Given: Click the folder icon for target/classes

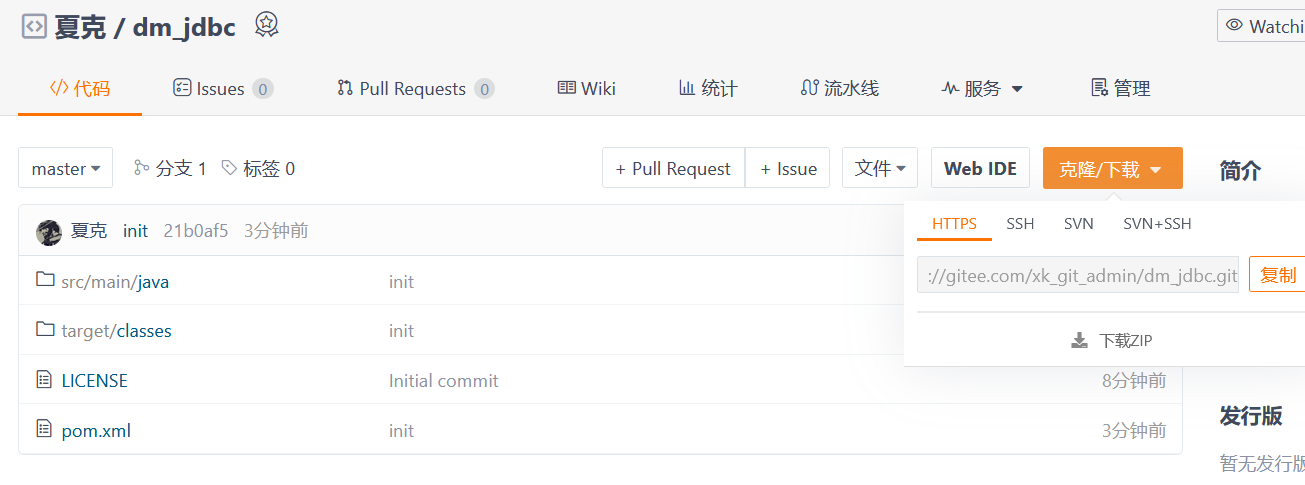Looking at the screenshot, I should pos(44,329).
